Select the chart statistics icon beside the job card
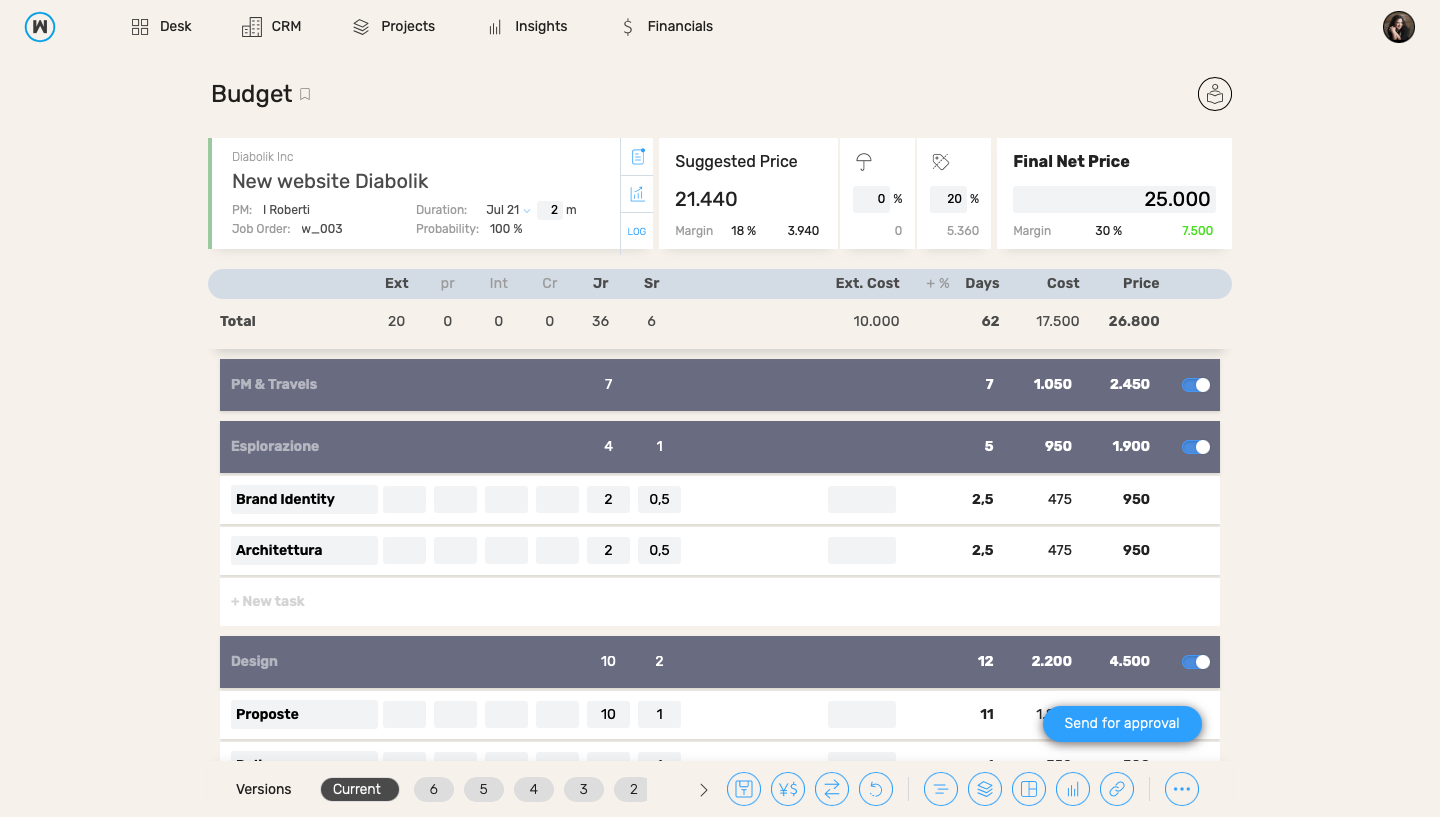This screenshot has width=1440, height=817. pyautogui.click(x=637, y=193)
